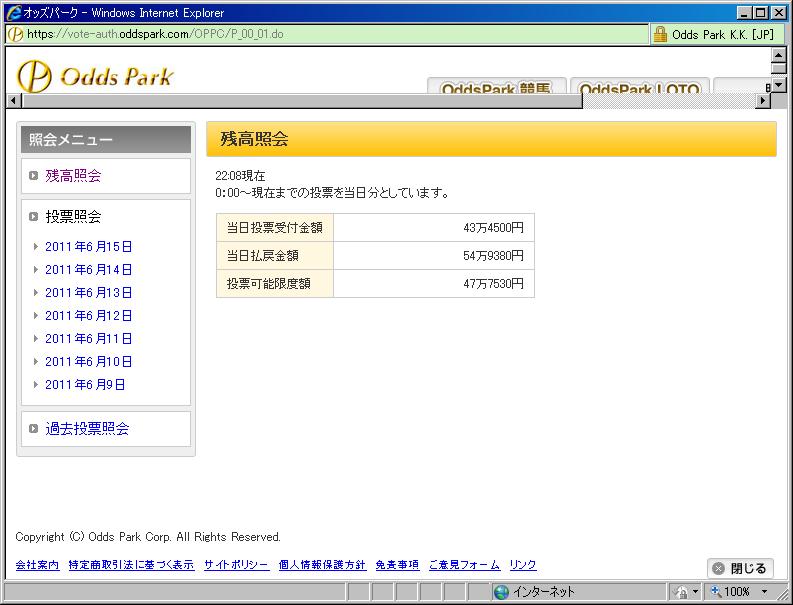Screen dimensions: 793x605
Task: Open vote history for 2011年6月12日
Action: click(x=89, y=316)
